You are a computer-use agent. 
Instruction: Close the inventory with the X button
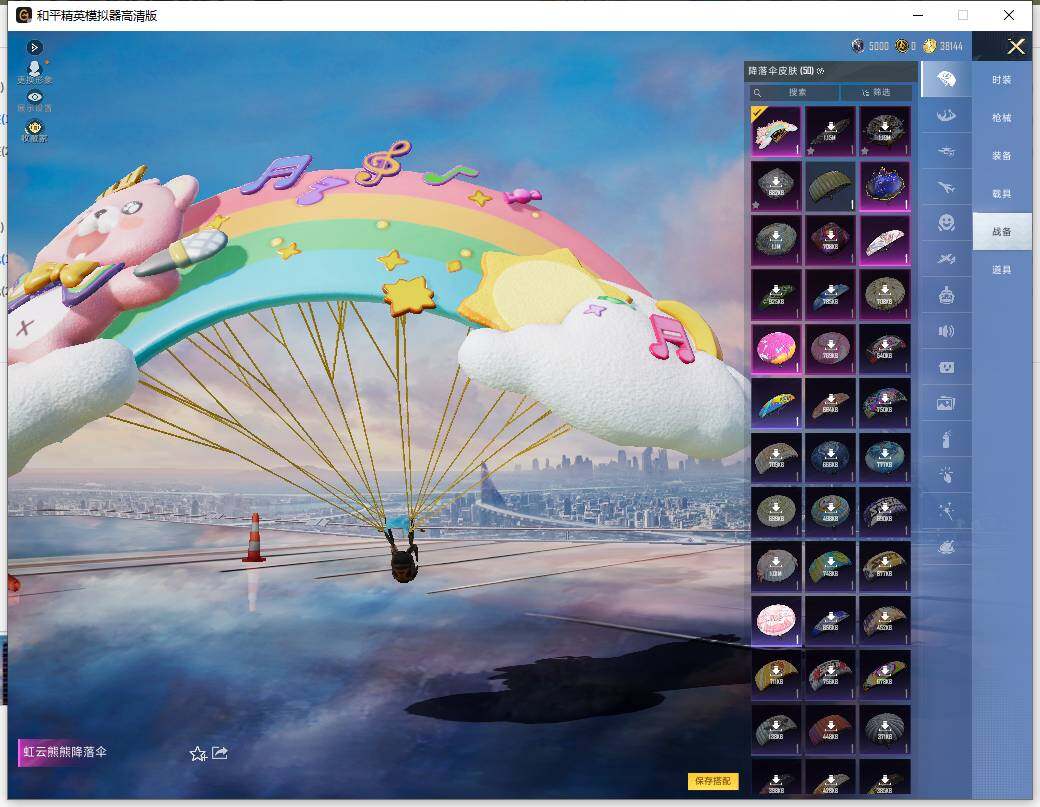tap(1015, 46)
